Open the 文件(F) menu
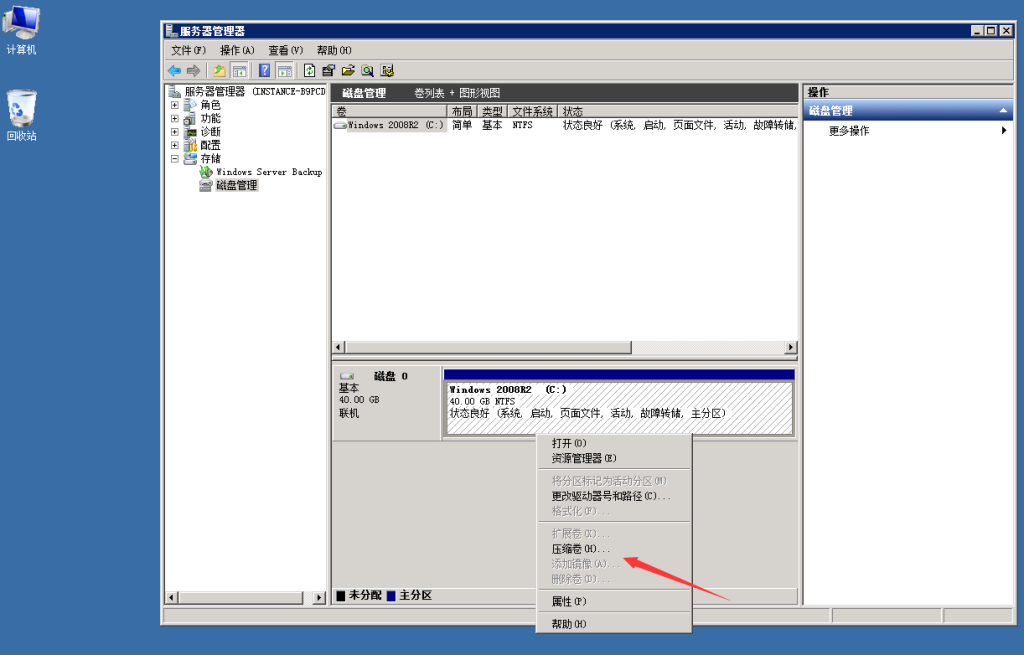 pos(188,50)
